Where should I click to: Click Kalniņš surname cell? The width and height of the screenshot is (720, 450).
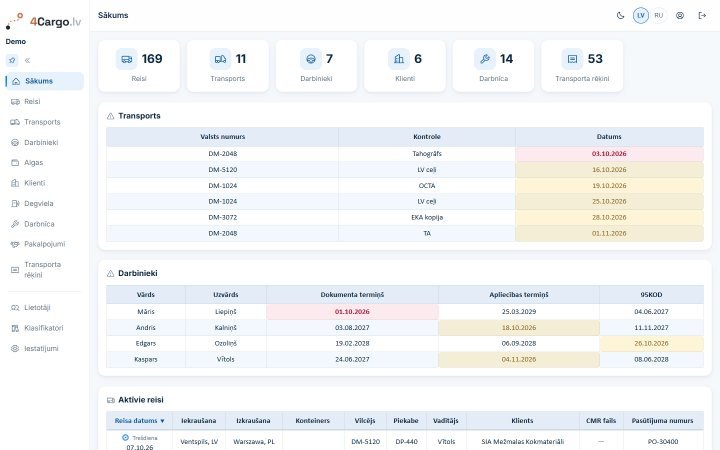[x=225, y=328]
